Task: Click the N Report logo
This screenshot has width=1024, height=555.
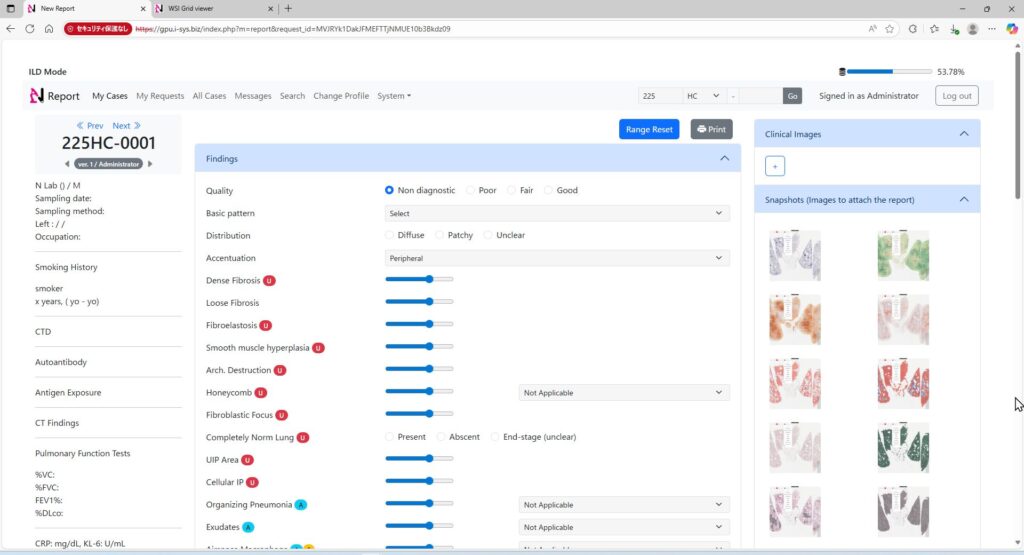Action: pos(55,96)
